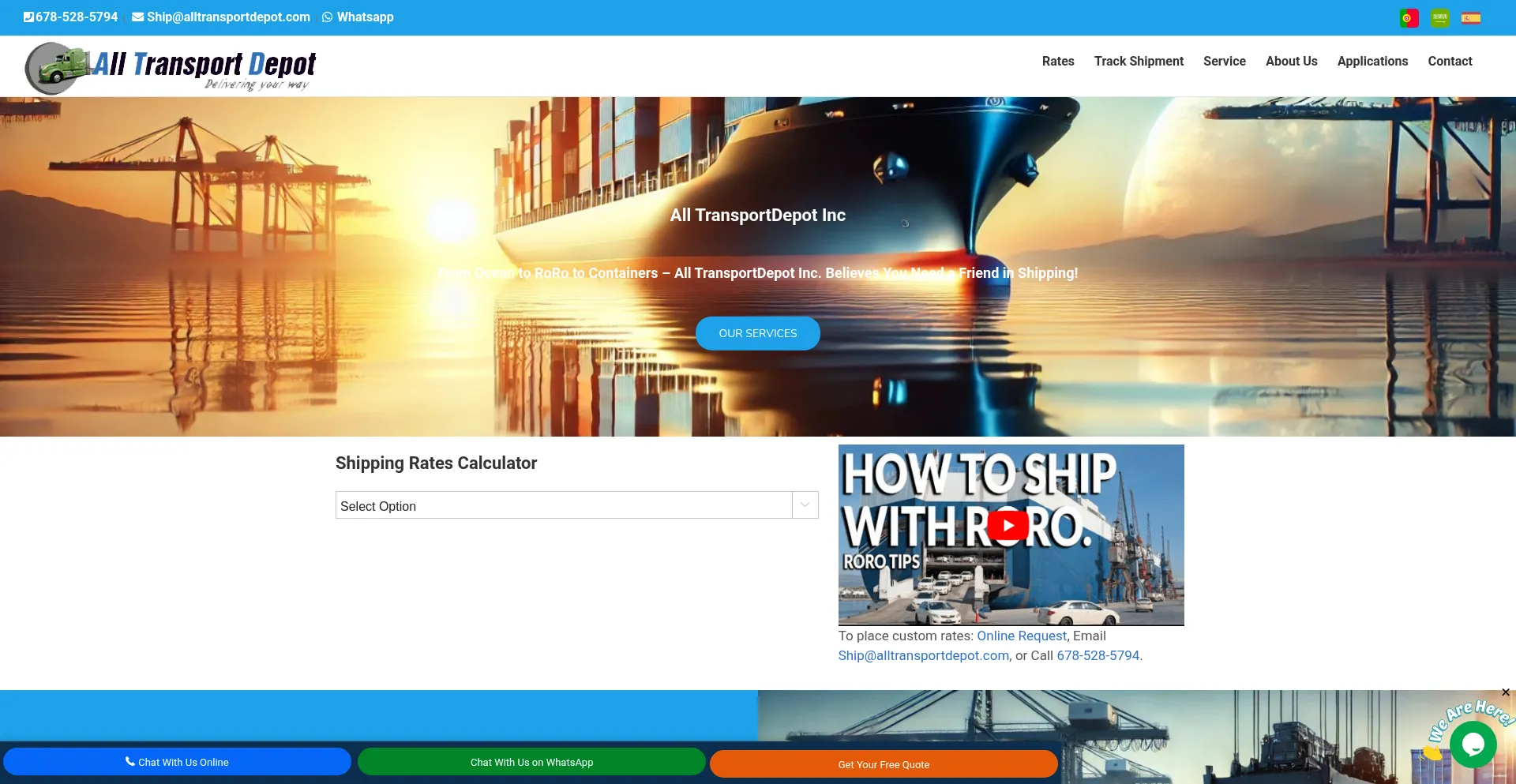
Task: Click the Chat With Us Online button
Action: click(x=177, y=762)
